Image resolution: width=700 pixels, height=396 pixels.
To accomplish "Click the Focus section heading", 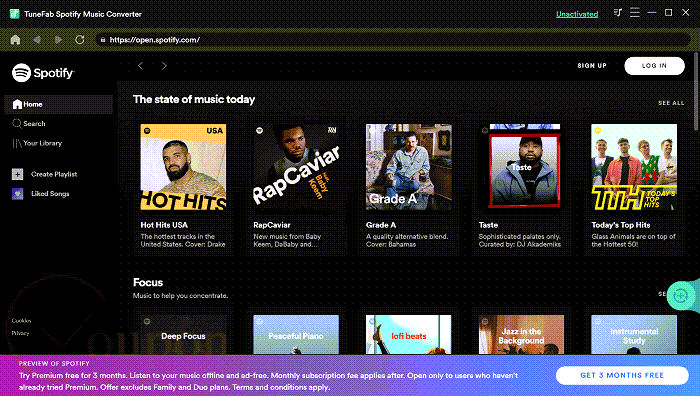I will tap(148, 283).
